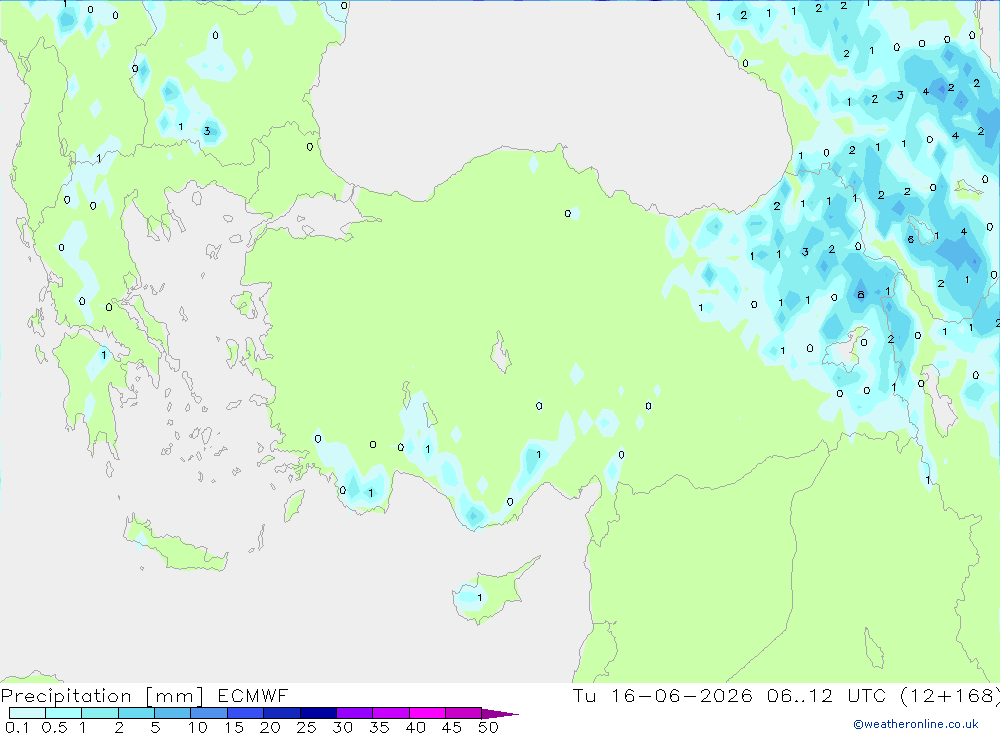
Task: Click the 'ECMWF' model label
Action: (x=253, y=695)
